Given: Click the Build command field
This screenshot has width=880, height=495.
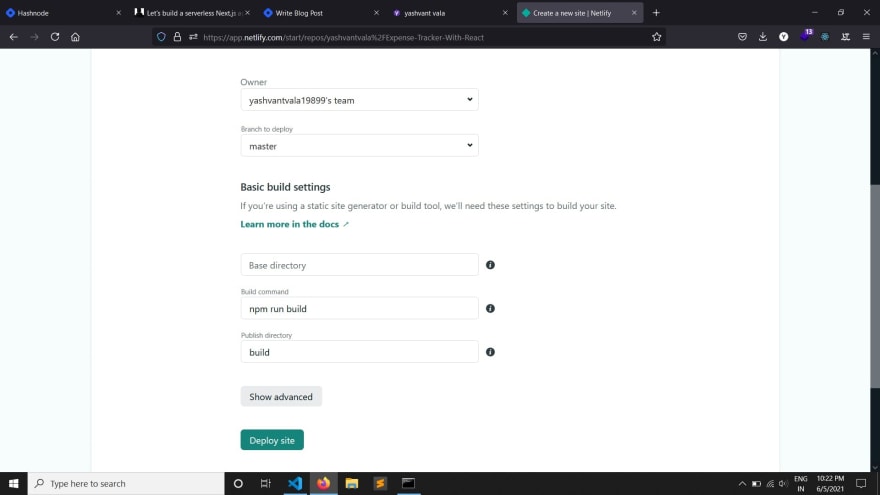Looking at the screenshot, I should coord(359,309).
